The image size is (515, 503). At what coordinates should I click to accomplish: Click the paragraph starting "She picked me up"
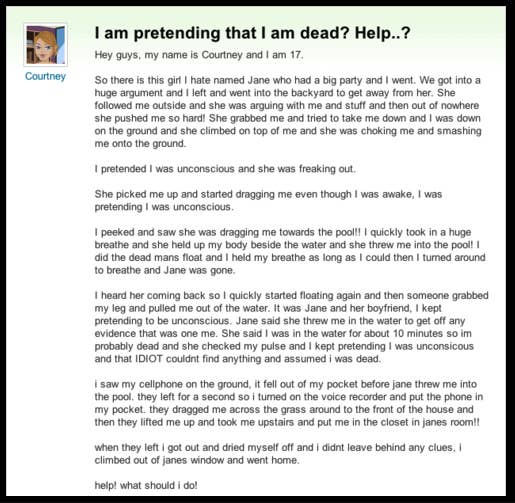coord(268,200)
